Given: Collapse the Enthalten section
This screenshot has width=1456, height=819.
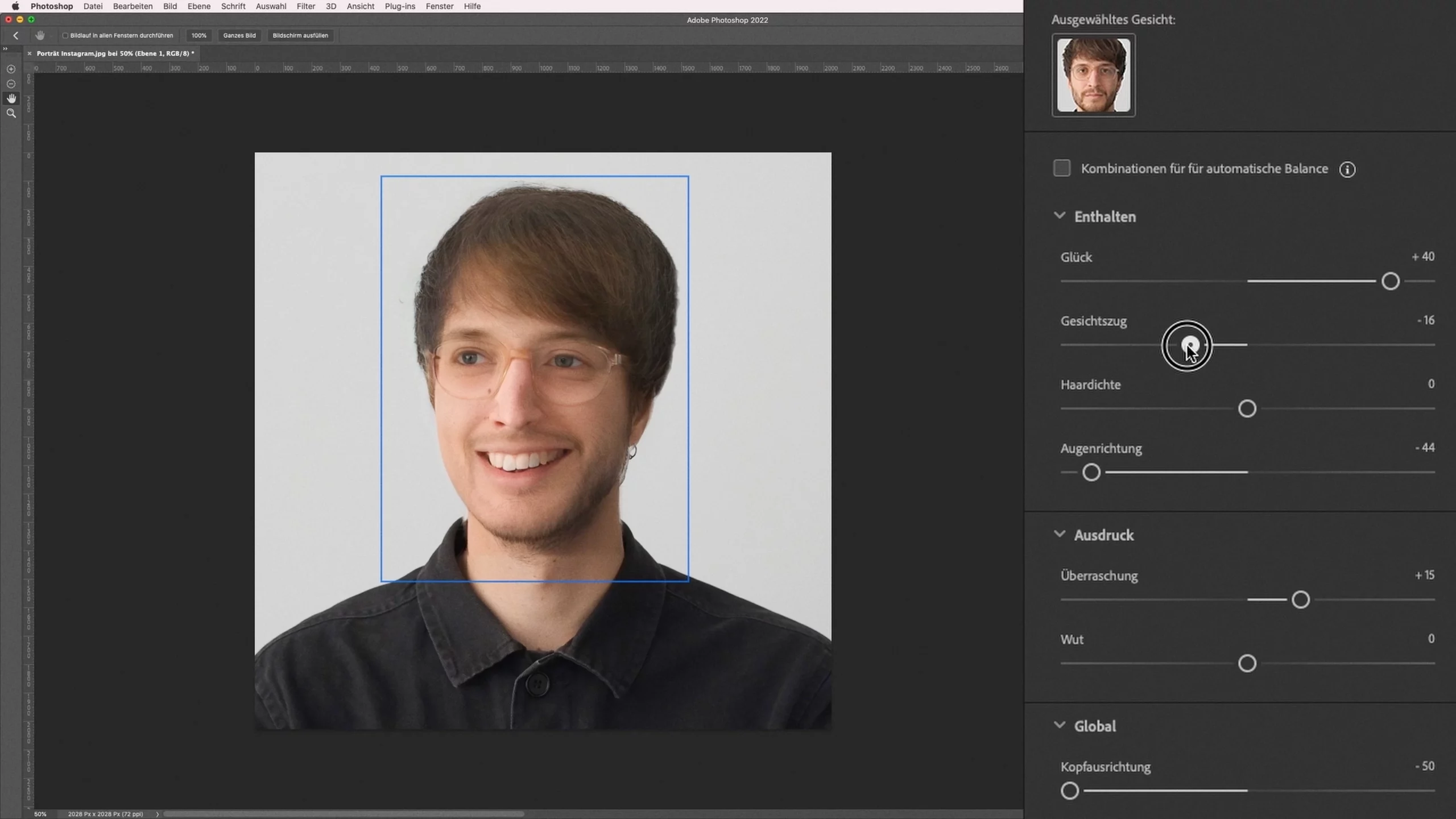Looking at the screenshot, I should coord(1059,216).
